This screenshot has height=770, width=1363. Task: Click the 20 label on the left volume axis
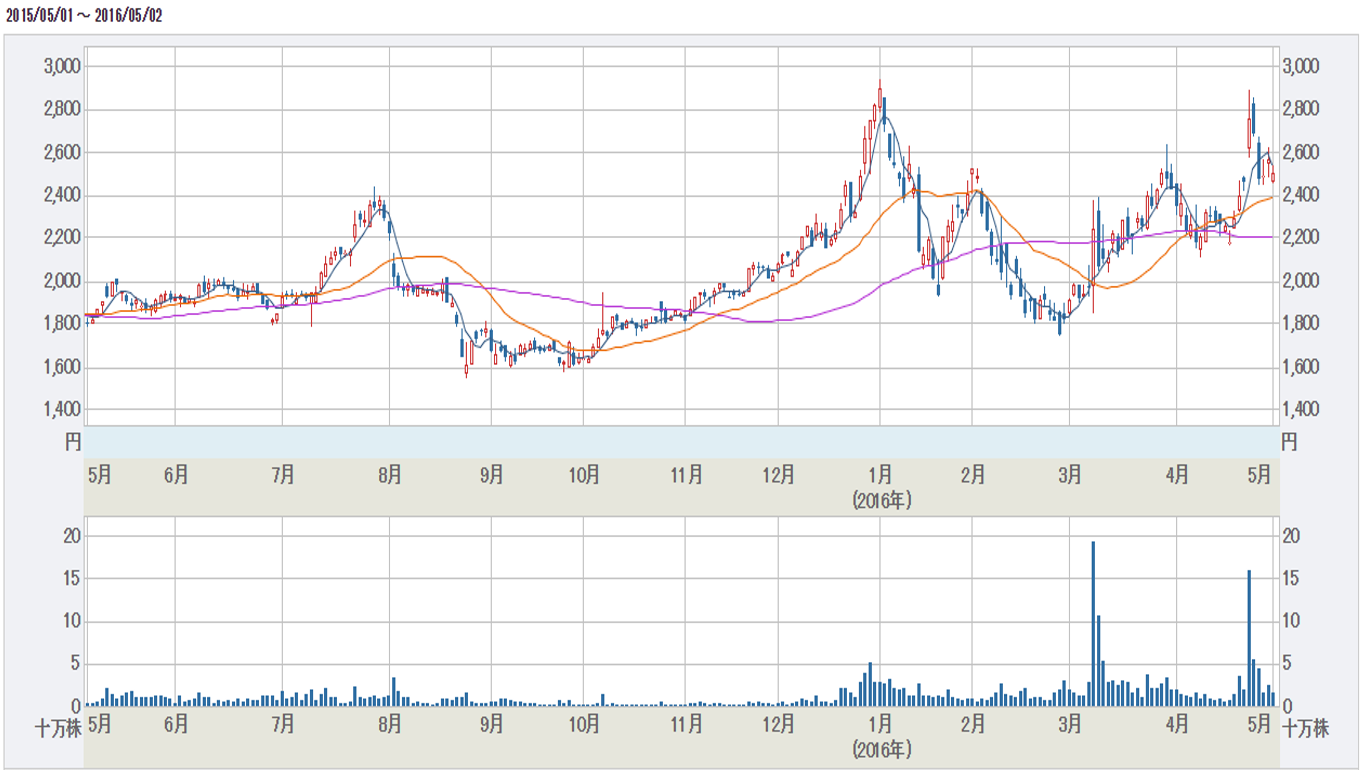(x=72, y=536)
